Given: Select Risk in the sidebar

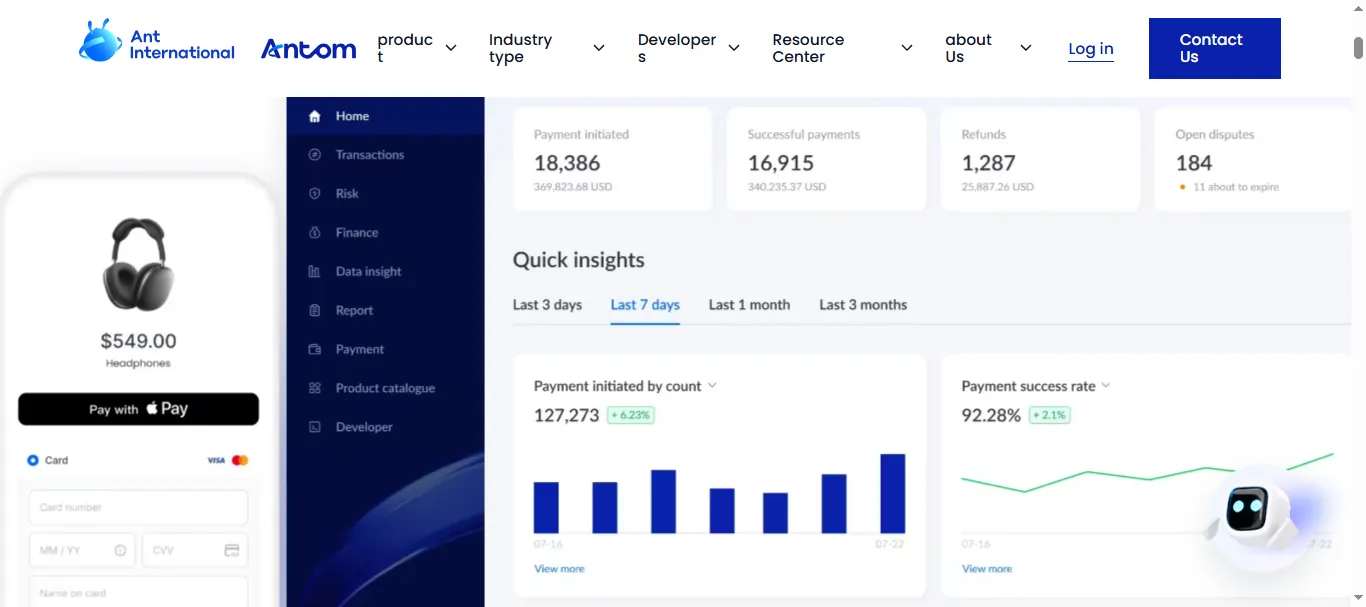Looking at the screenshot, I should [386, 194].
